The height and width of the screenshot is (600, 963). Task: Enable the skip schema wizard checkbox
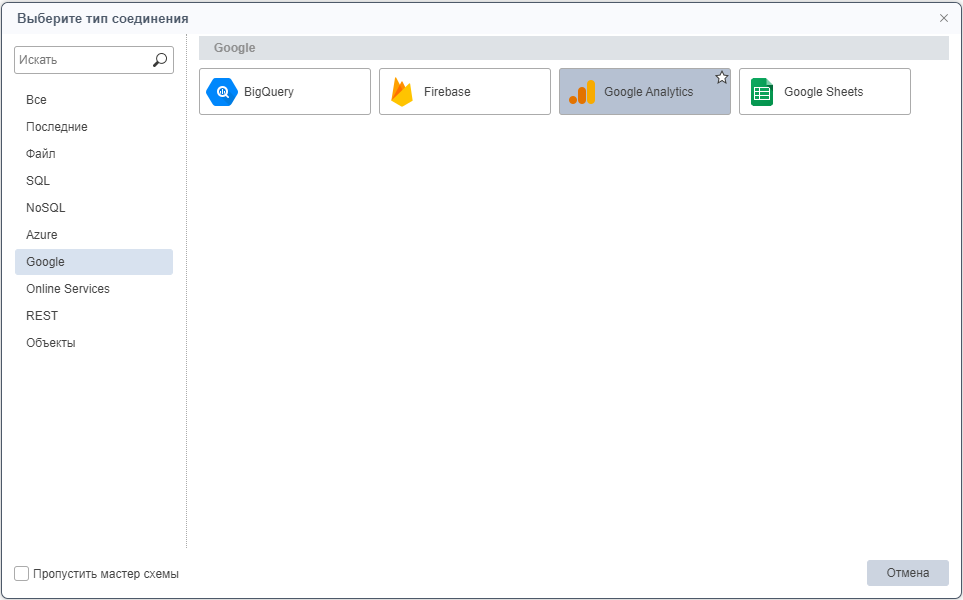coord(22,574)
